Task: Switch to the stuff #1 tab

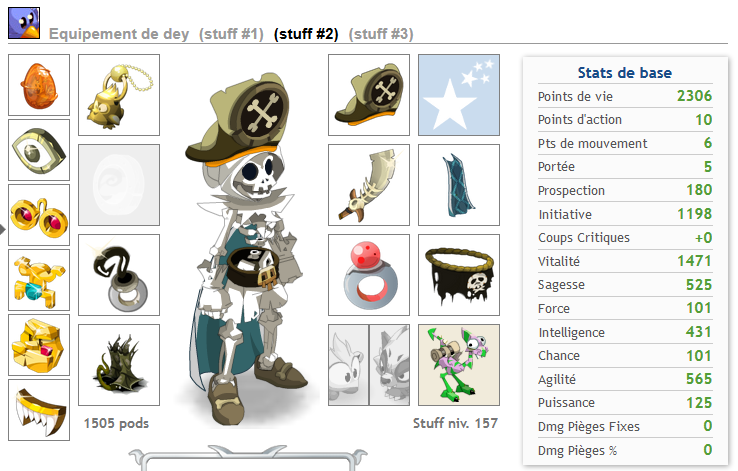Action: click(231, 34)
